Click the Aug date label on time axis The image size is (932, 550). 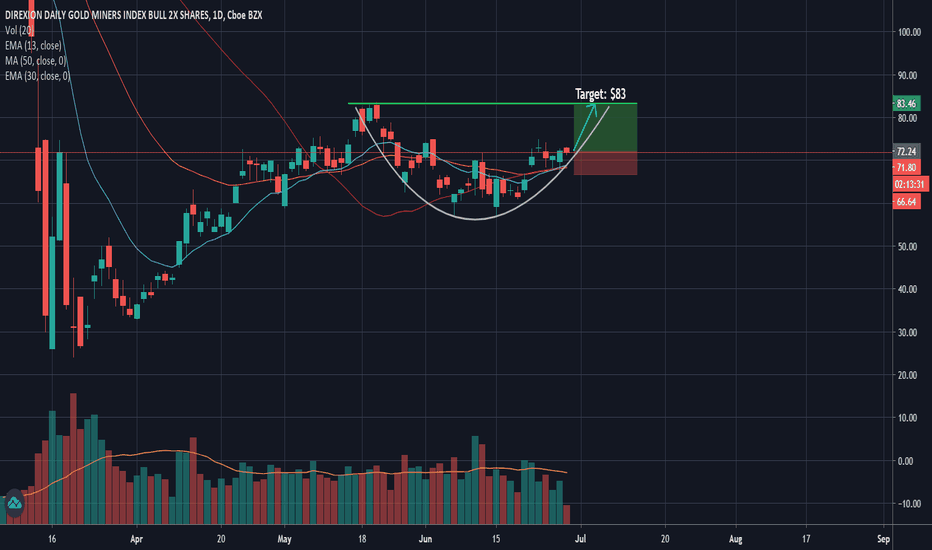pos(735,539)
